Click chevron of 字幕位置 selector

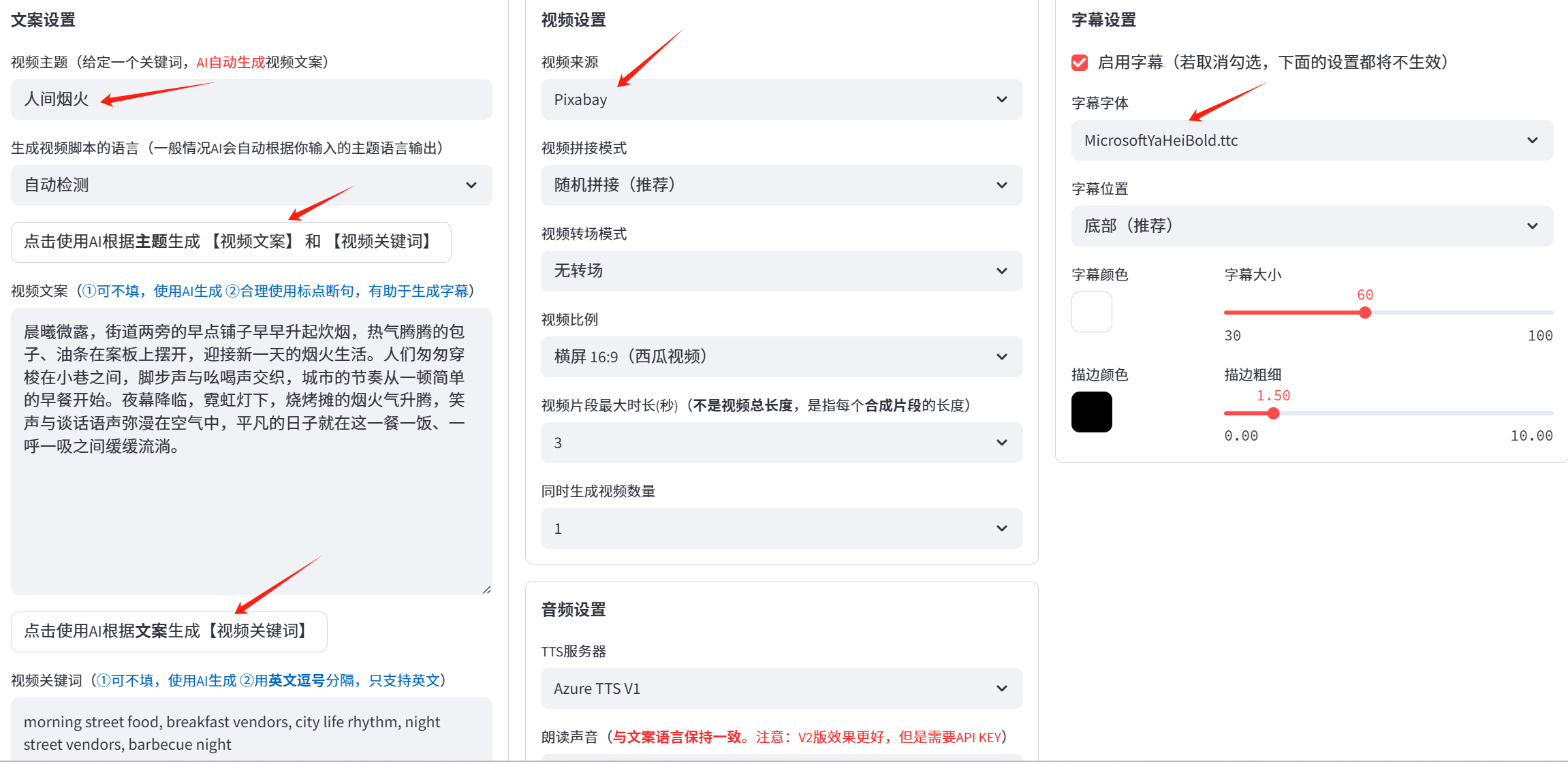pyautogui.click(x=1532, y=226)
